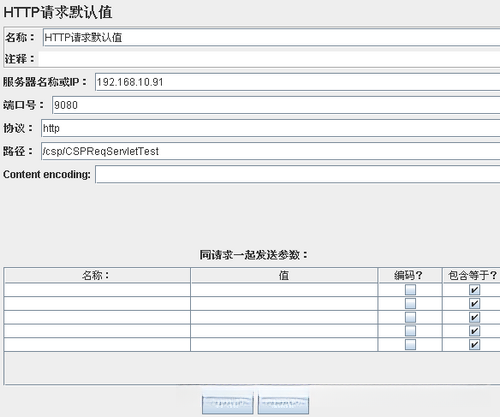The width and height of the screenshot is (500, 417).
Task: Click the 编码? column header
Action: (410, 275)
